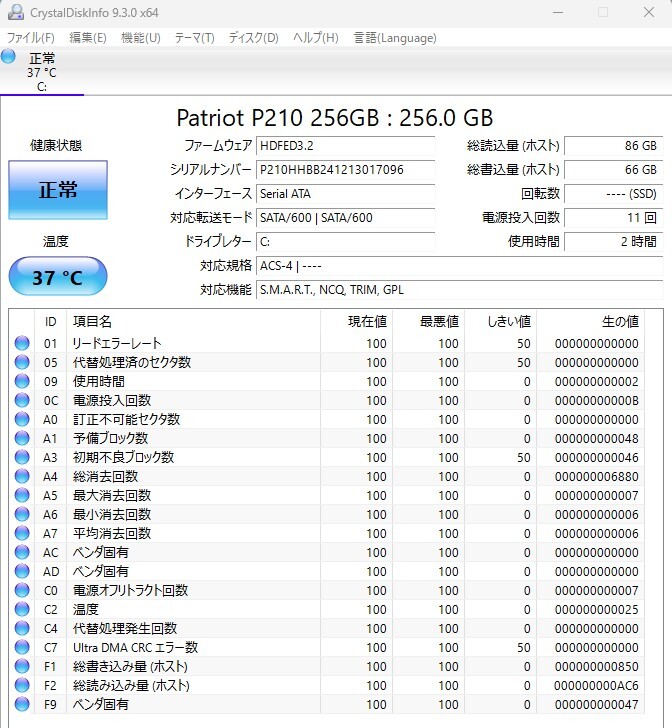Open the ディスク(D) menu
This screenshot has height=728, width=672.
253,38
